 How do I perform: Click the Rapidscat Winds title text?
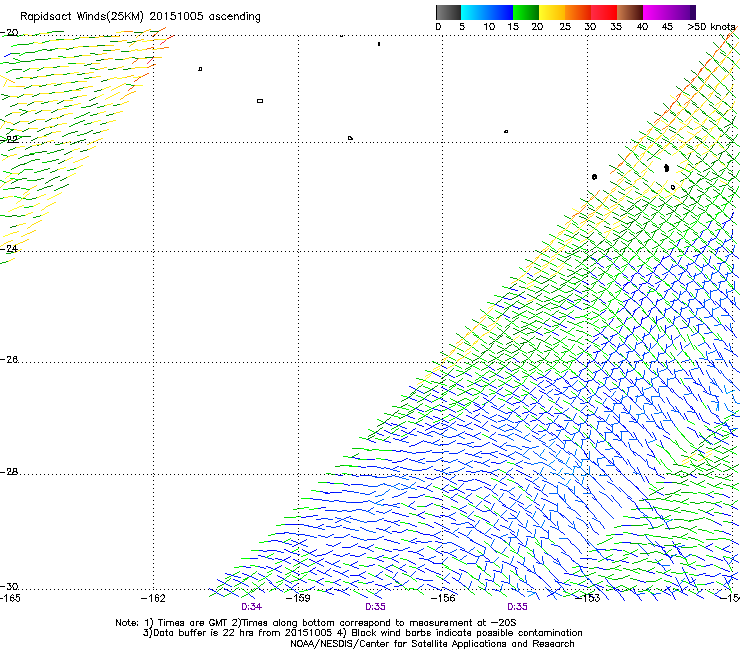(140, 17)
